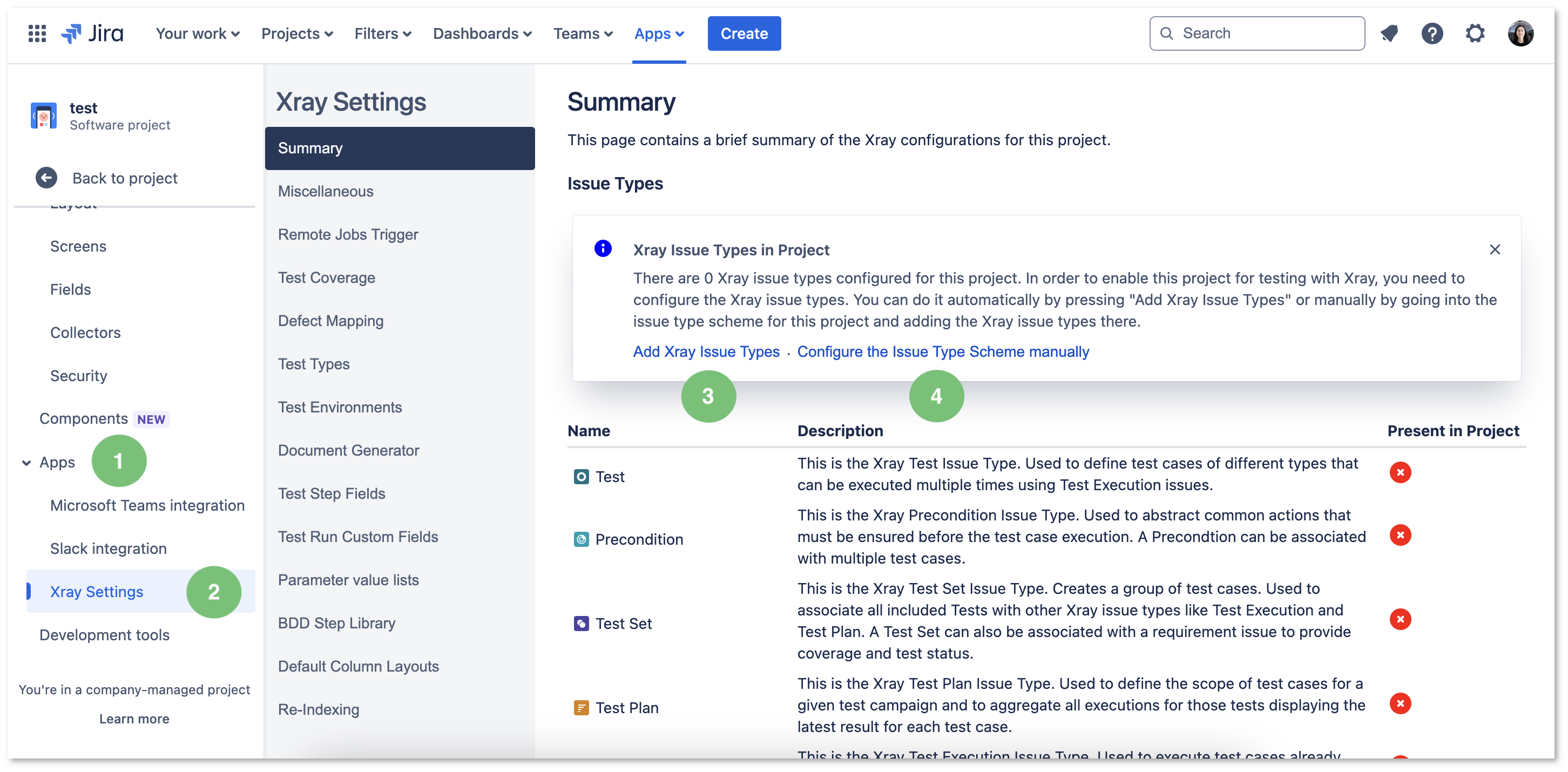Click red cross status for Test Plan row

pyautogui.click(x=1401, y=704)
